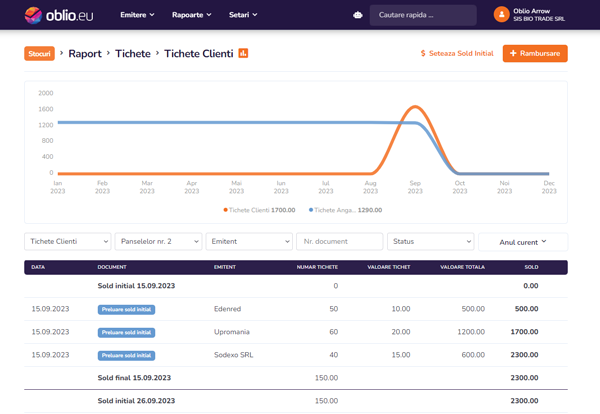600x414 pixels.
Task: Open the Oblio Arrow account name
Action: pyautogui.click(x=532, y=11)
